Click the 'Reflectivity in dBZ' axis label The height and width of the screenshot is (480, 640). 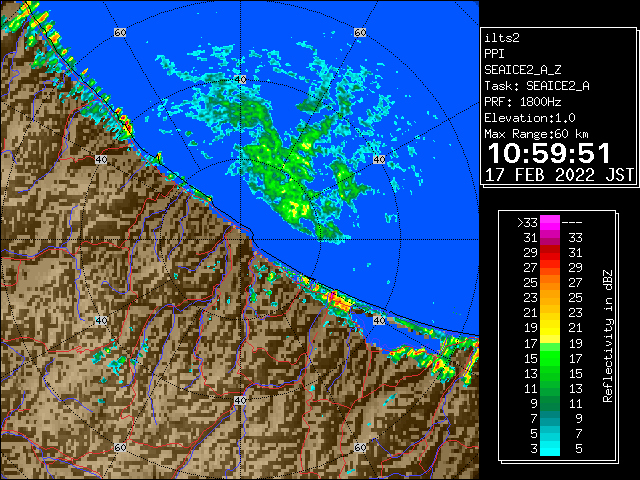[607, 336]
